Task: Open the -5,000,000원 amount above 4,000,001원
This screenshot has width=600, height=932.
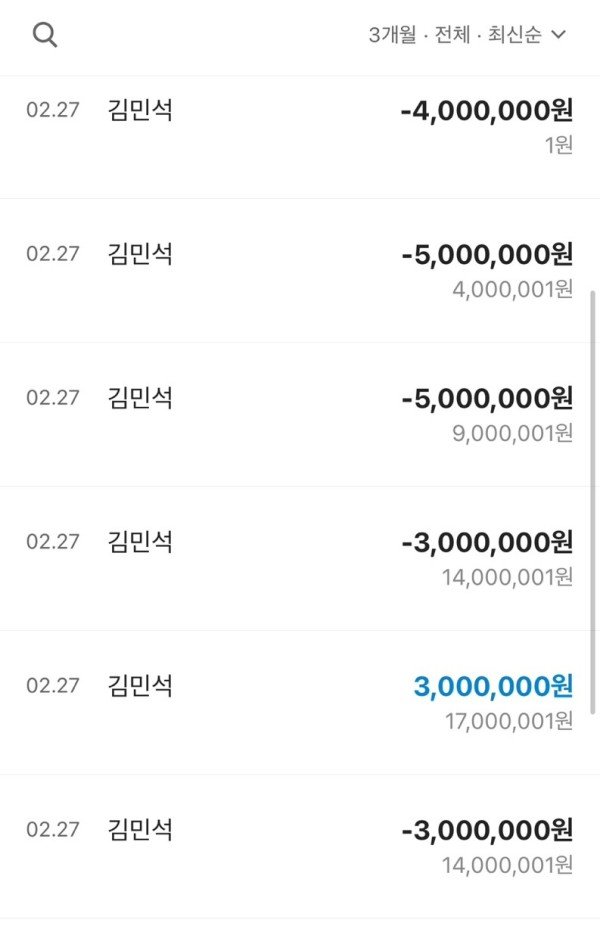Action: [x=487, y=255]
